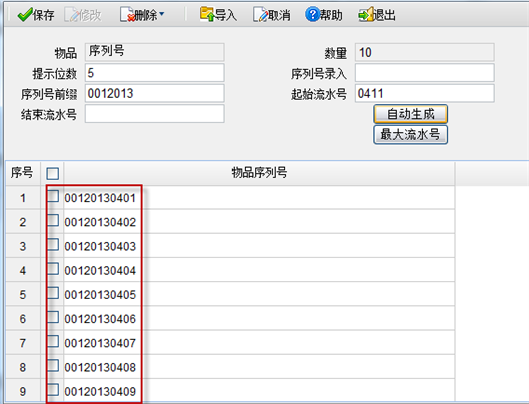Expand the 删除 dropdown arrow

coord(162,14)
